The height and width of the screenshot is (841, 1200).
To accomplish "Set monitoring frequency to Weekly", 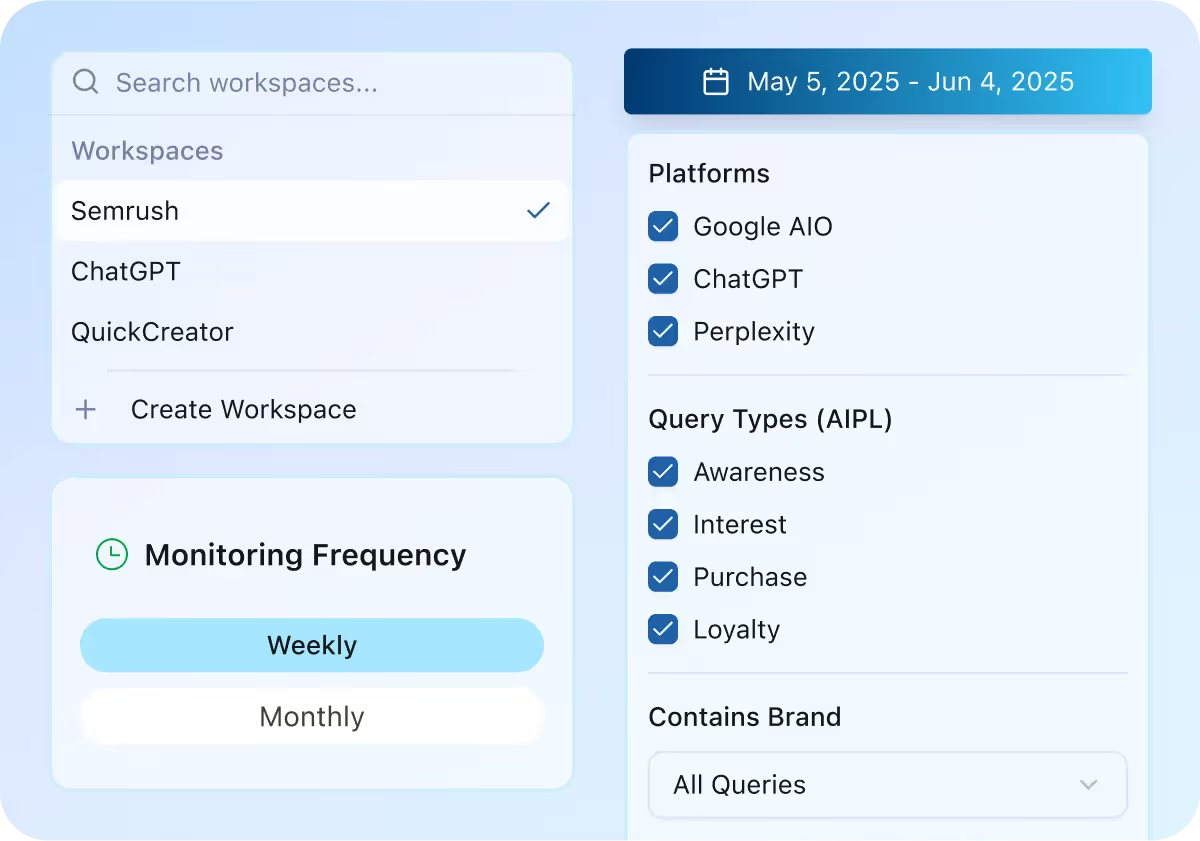I will 312,645.
